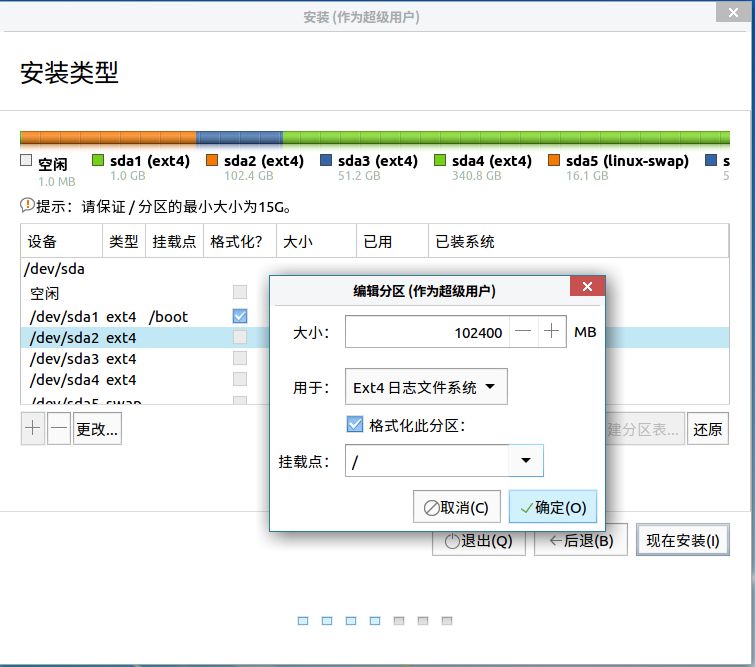Open the Ext4 filesystem type dropdown
This screenshot has height=667, width=755.
[x=426, y=387]
